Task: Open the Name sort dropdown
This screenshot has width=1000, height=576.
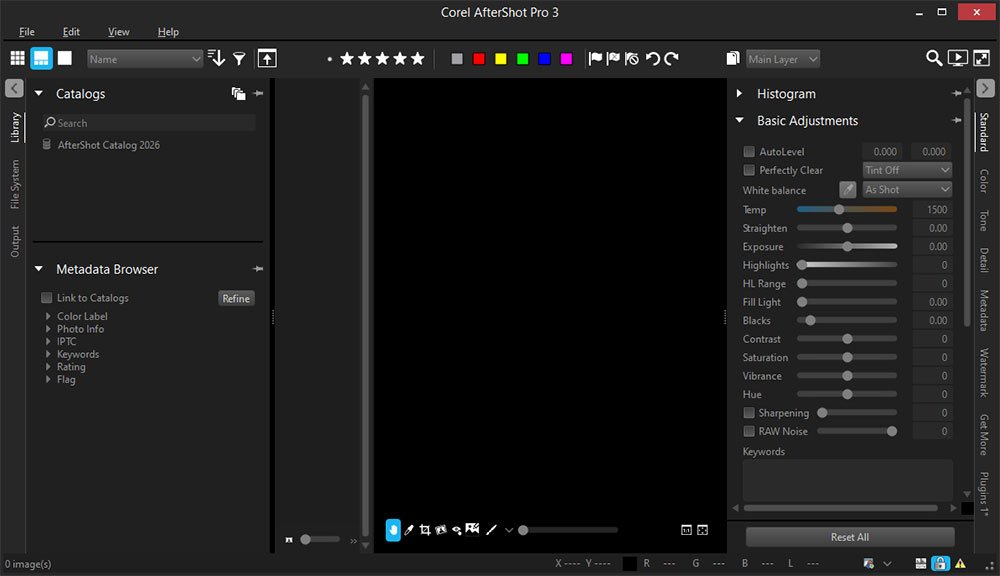Action: point(145,59)
